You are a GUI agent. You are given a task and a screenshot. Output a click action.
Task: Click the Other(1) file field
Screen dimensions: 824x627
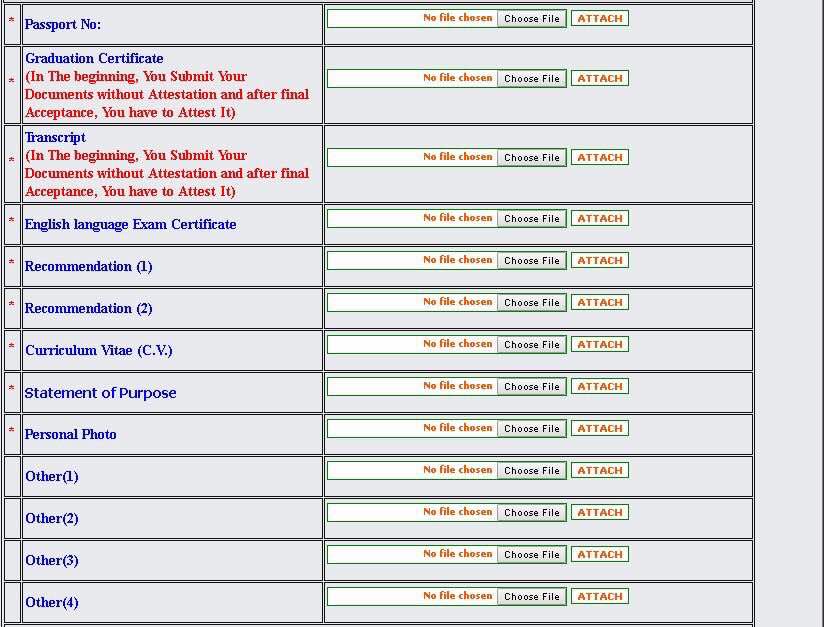pyautogui.click(x=412, y=470)
